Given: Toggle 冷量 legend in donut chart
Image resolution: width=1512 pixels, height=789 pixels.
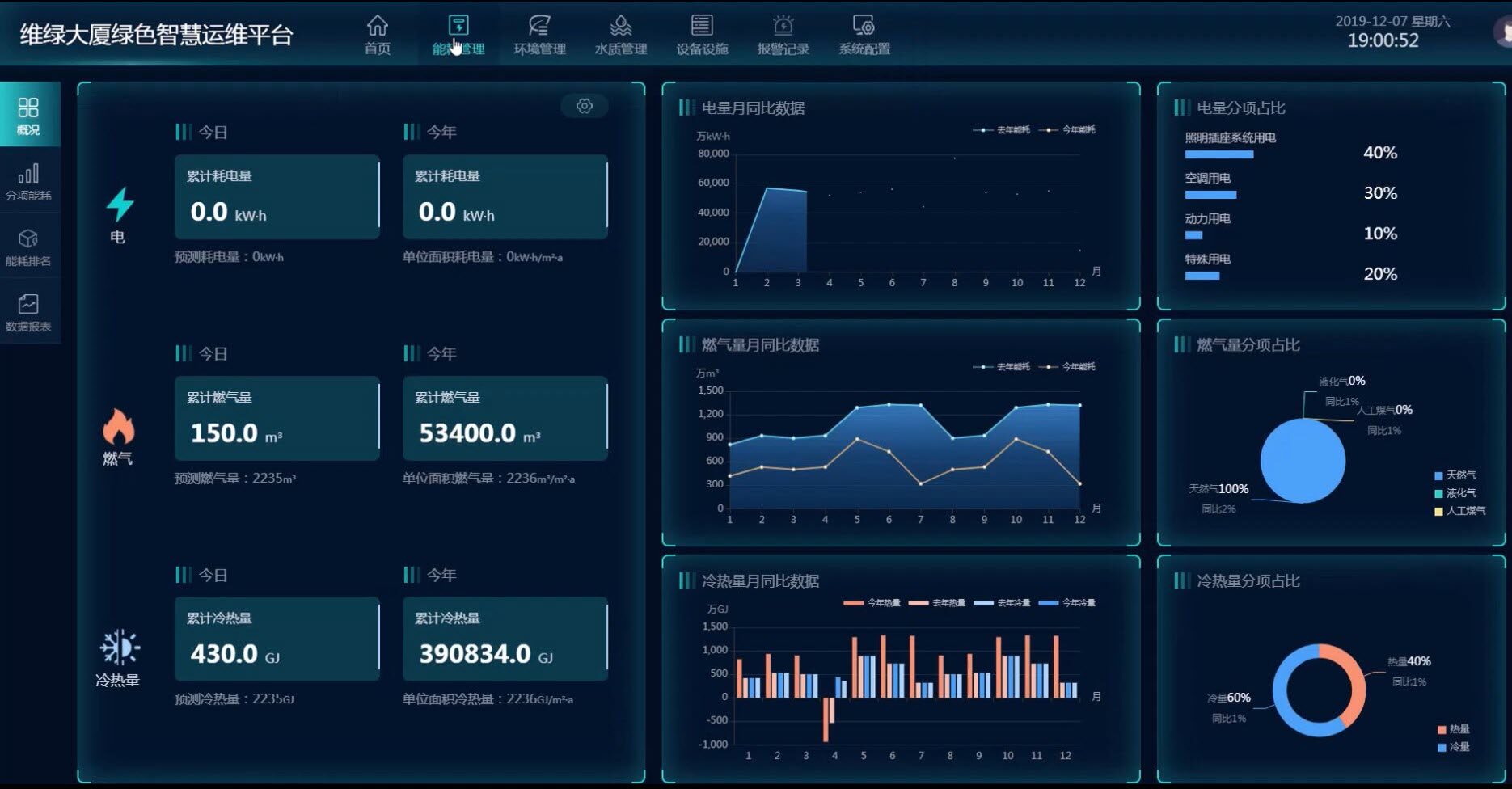Looking at the screenshot, I should point(1454,747).
